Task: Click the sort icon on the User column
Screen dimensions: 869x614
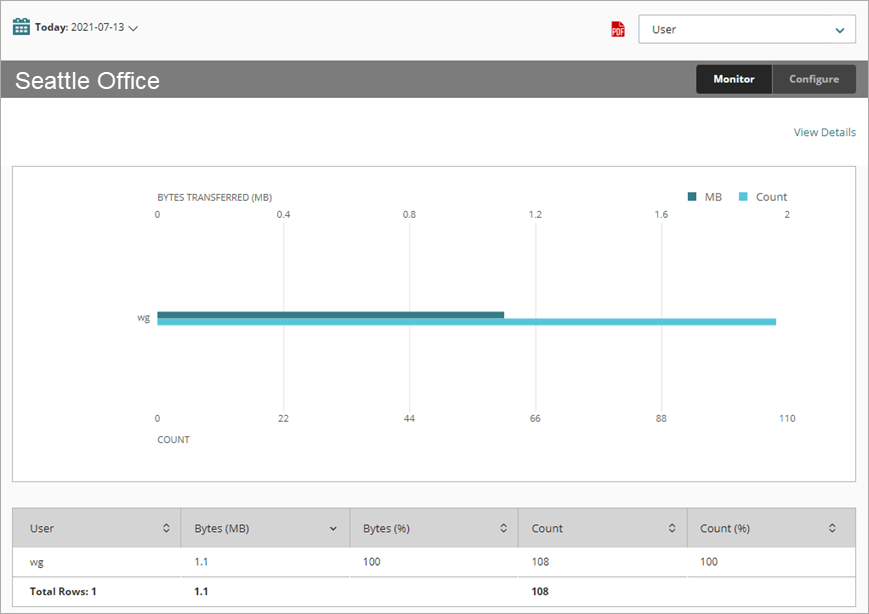Action: point(168,528)
